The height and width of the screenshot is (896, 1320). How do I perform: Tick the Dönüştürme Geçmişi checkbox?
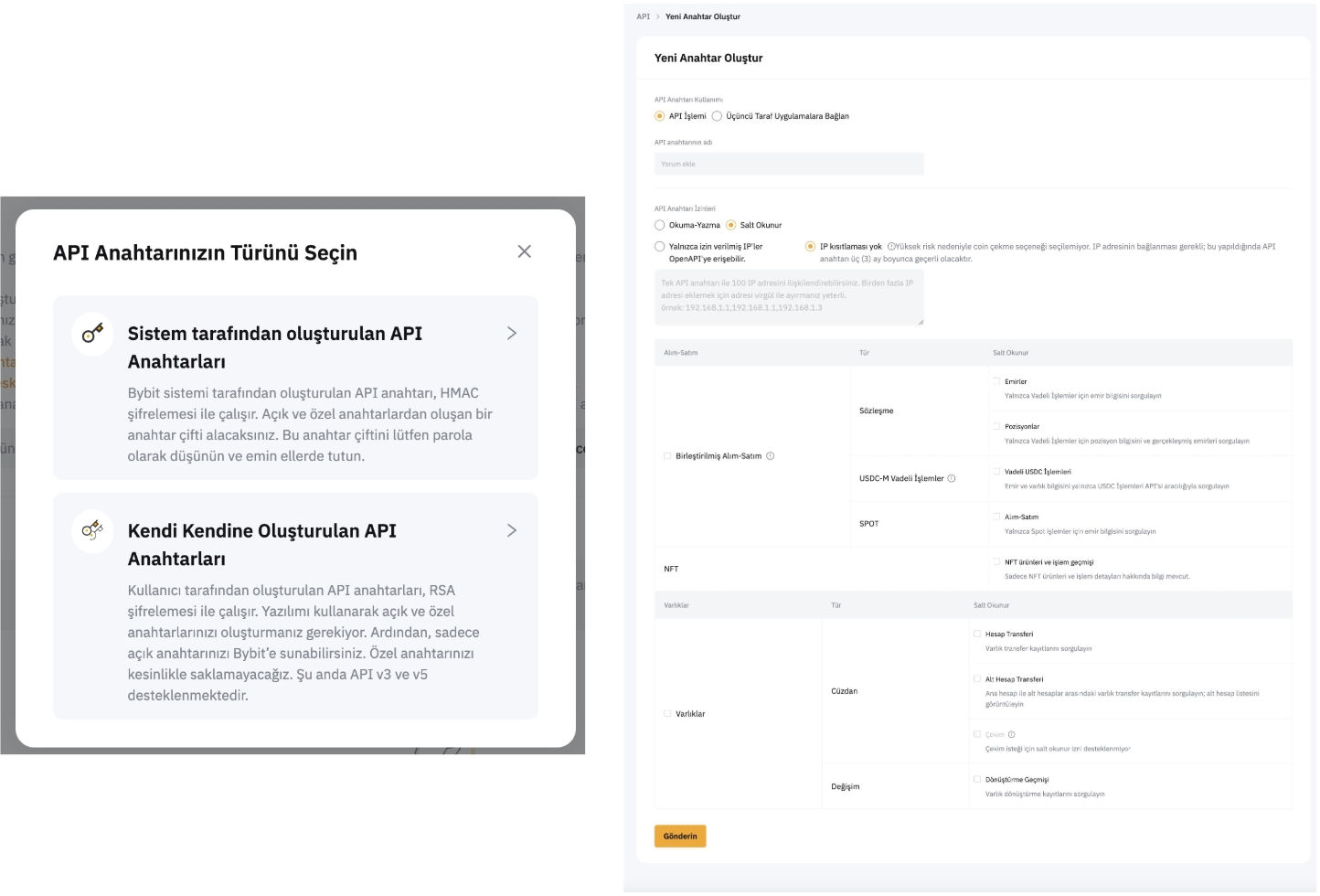click(977, 780)
